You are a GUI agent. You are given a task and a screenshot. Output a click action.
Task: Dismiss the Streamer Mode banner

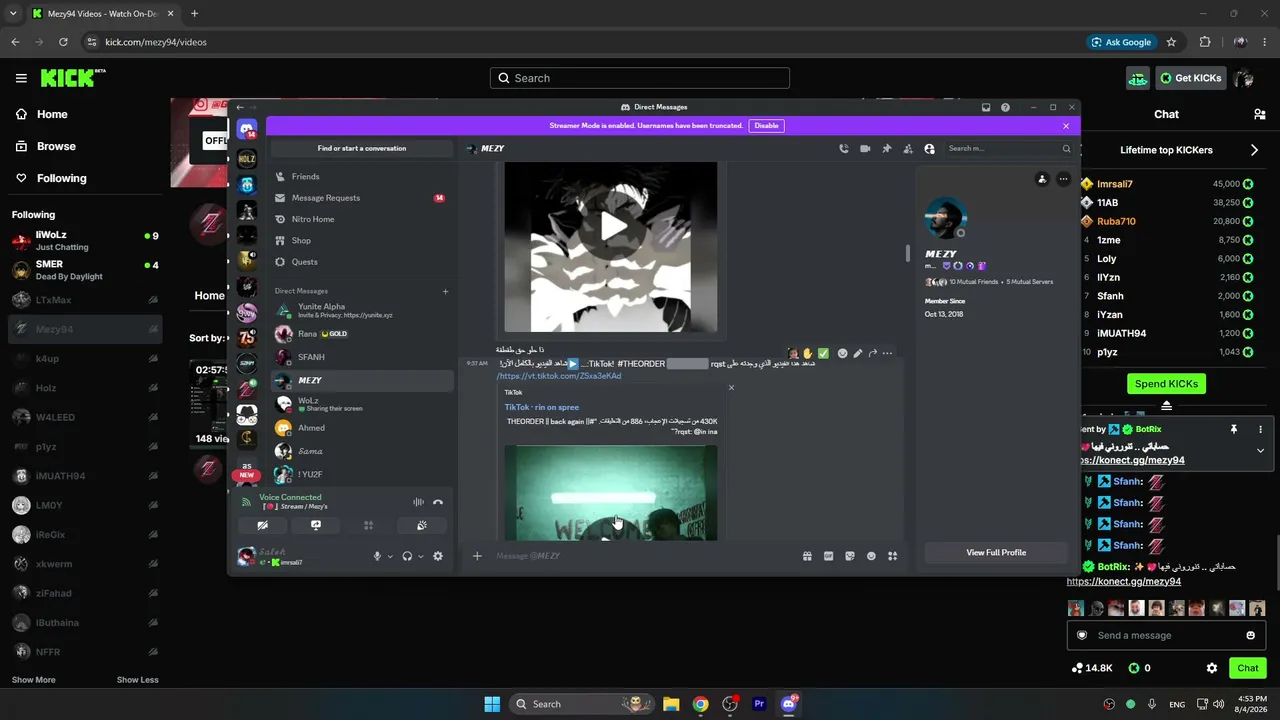(x=1066, y=126)
